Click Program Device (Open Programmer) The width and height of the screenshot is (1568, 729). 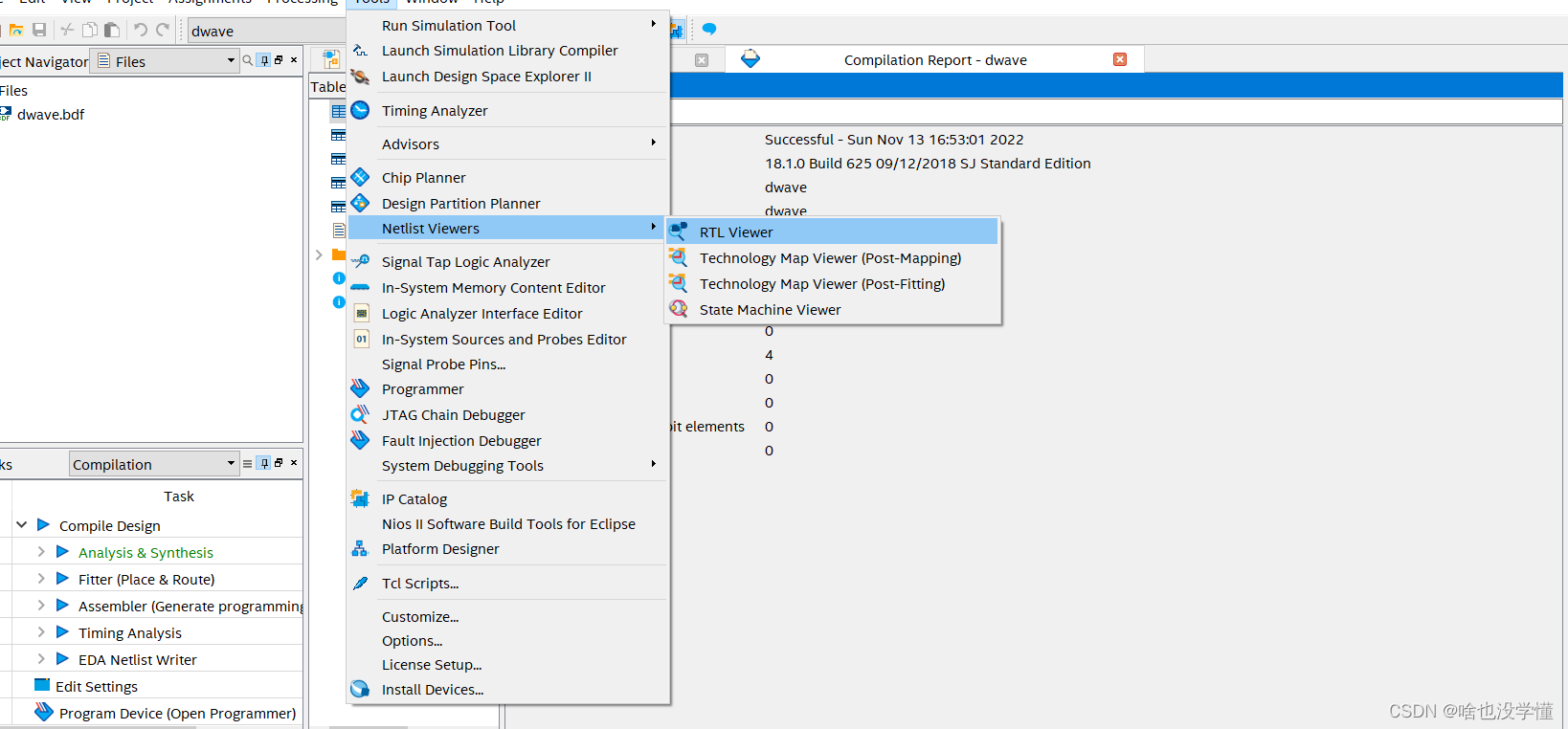click(x=178, y=714)
